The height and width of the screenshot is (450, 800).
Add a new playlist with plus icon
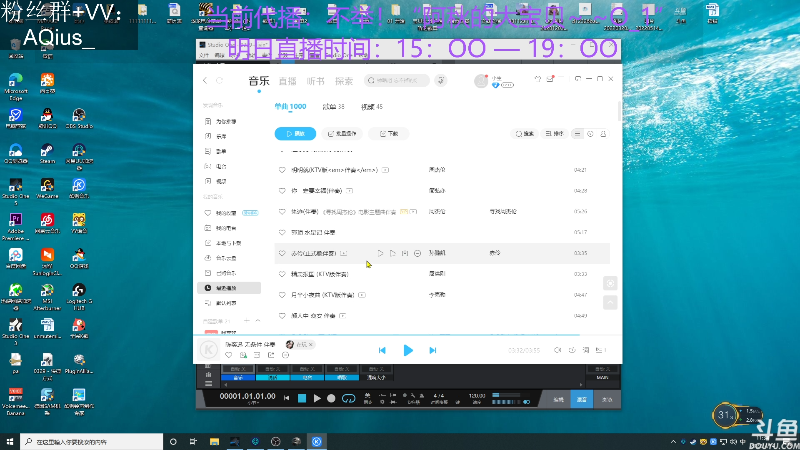[x=246, y=321]
